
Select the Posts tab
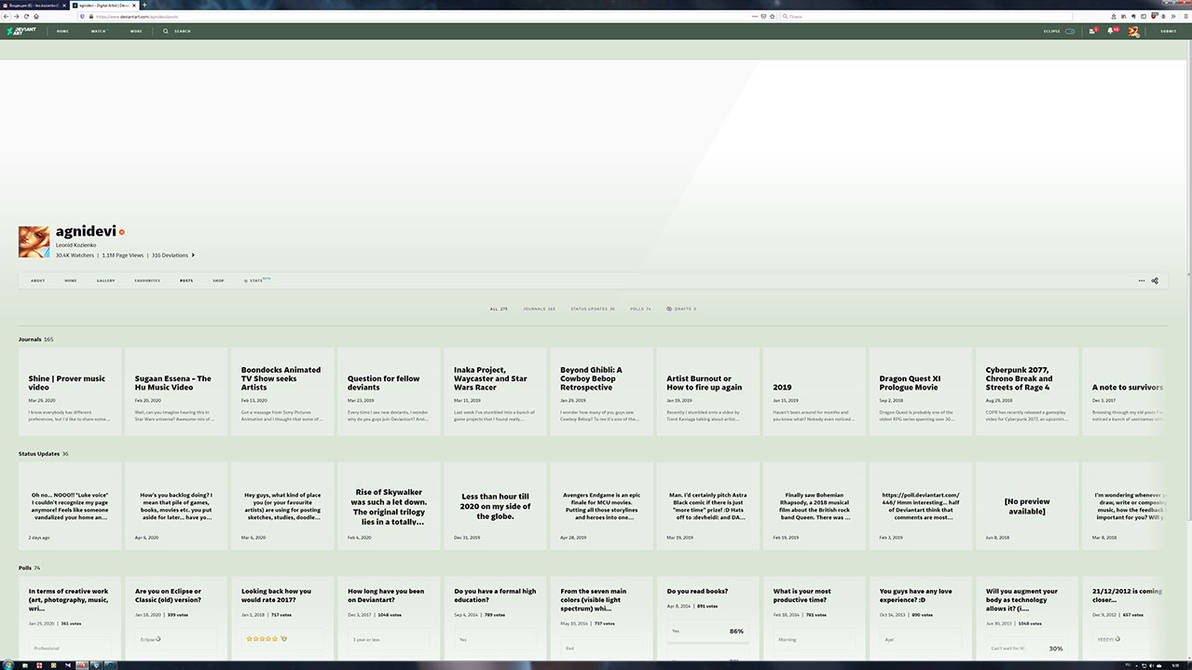click(186, 281)
